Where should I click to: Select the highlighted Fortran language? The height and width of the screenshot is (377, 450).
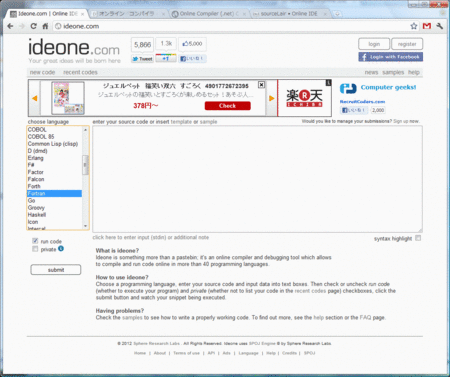(54, 193)
